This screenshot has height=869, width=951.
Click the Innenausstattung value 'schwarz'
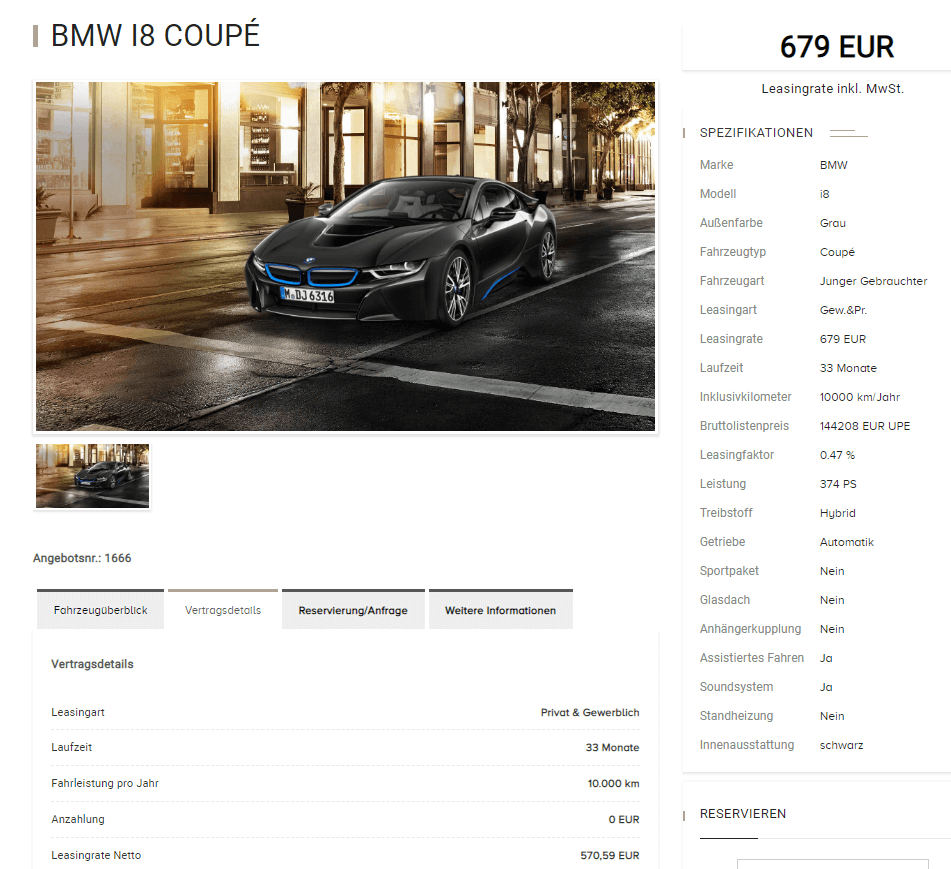pos(841,745)
